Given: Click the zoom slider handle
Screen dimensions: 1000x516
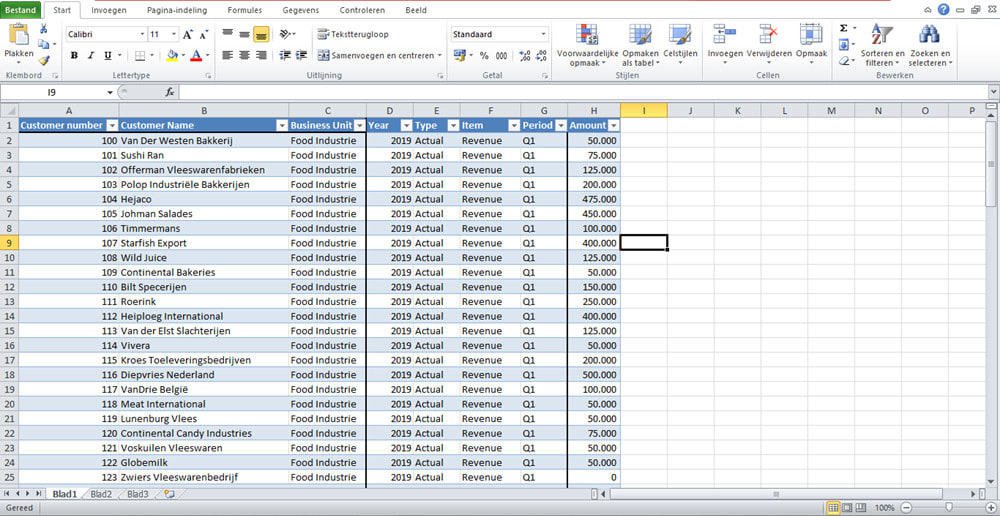Looking at the screenshot, I should coord(948,508).
